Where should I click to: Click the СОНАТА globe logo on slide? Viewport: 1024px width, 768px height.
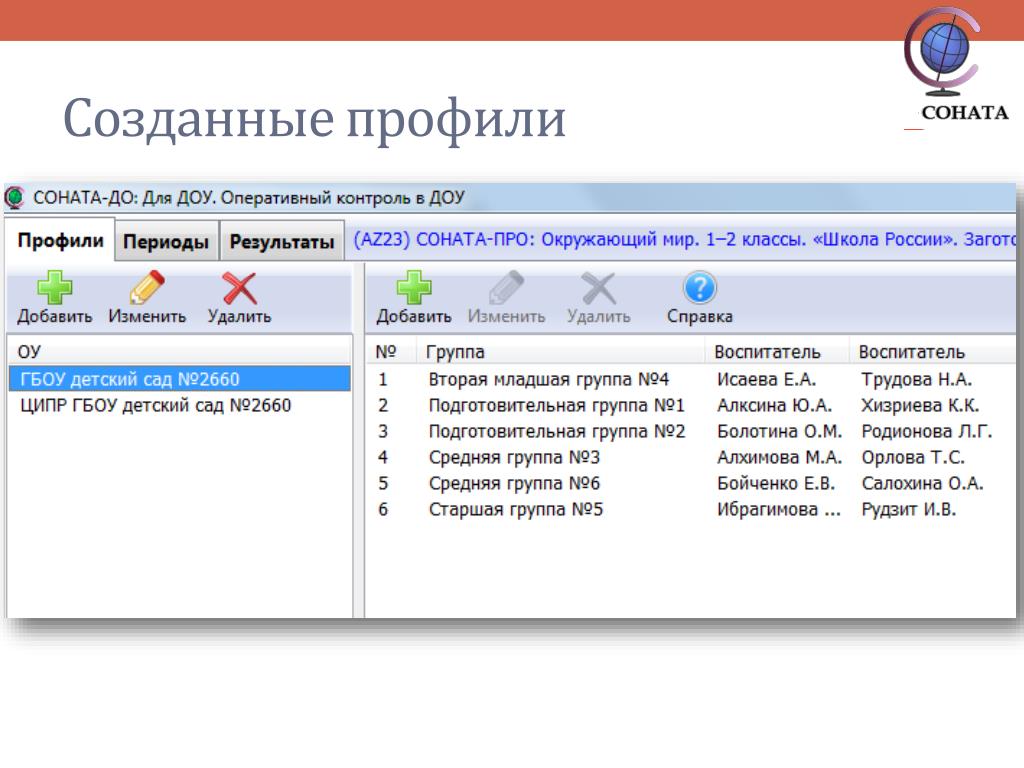pos(943,50)
